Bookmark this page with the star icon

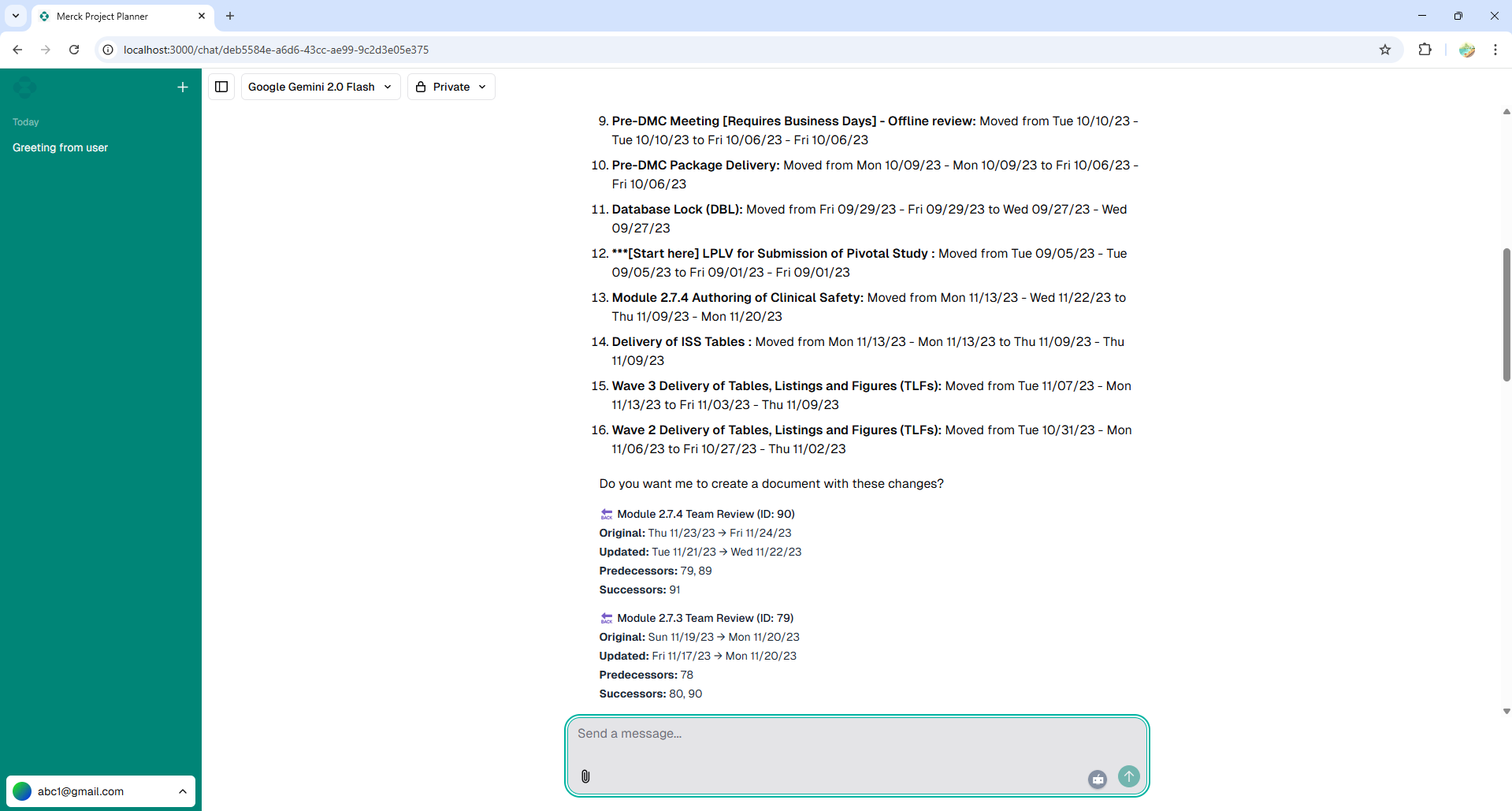[1385, 50]
